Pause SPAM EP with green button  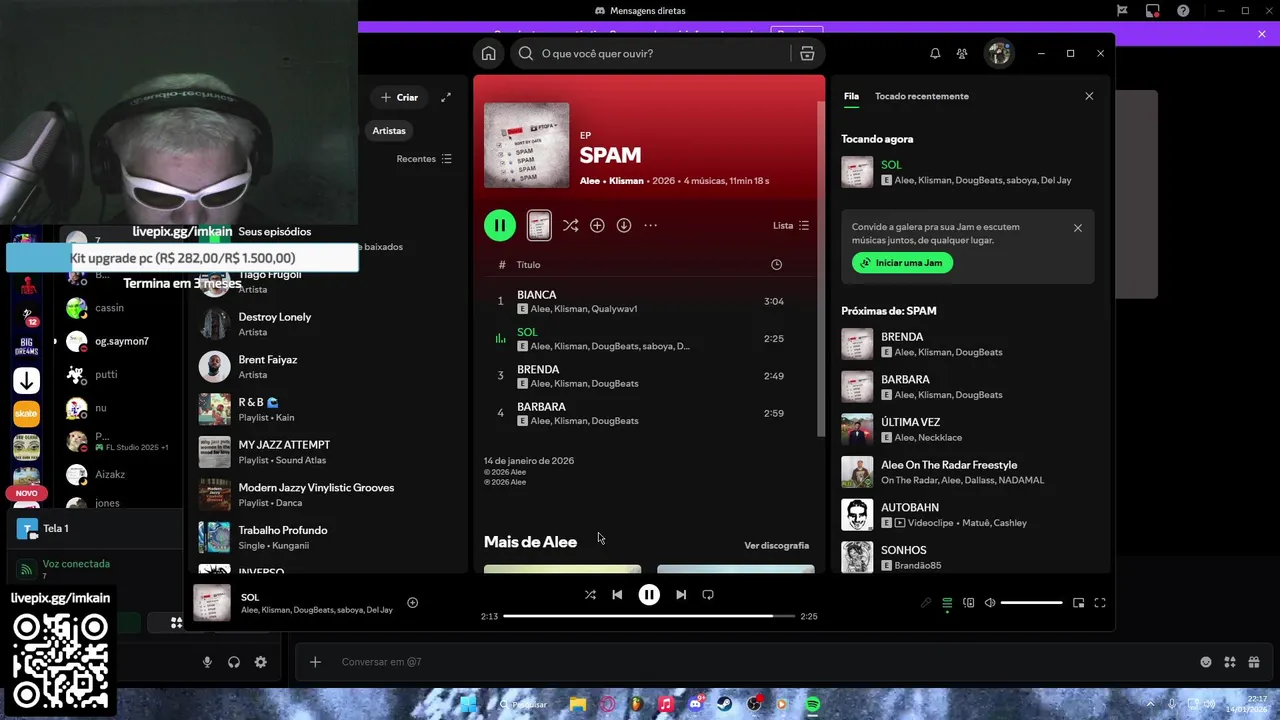click(x=500, y=225)
